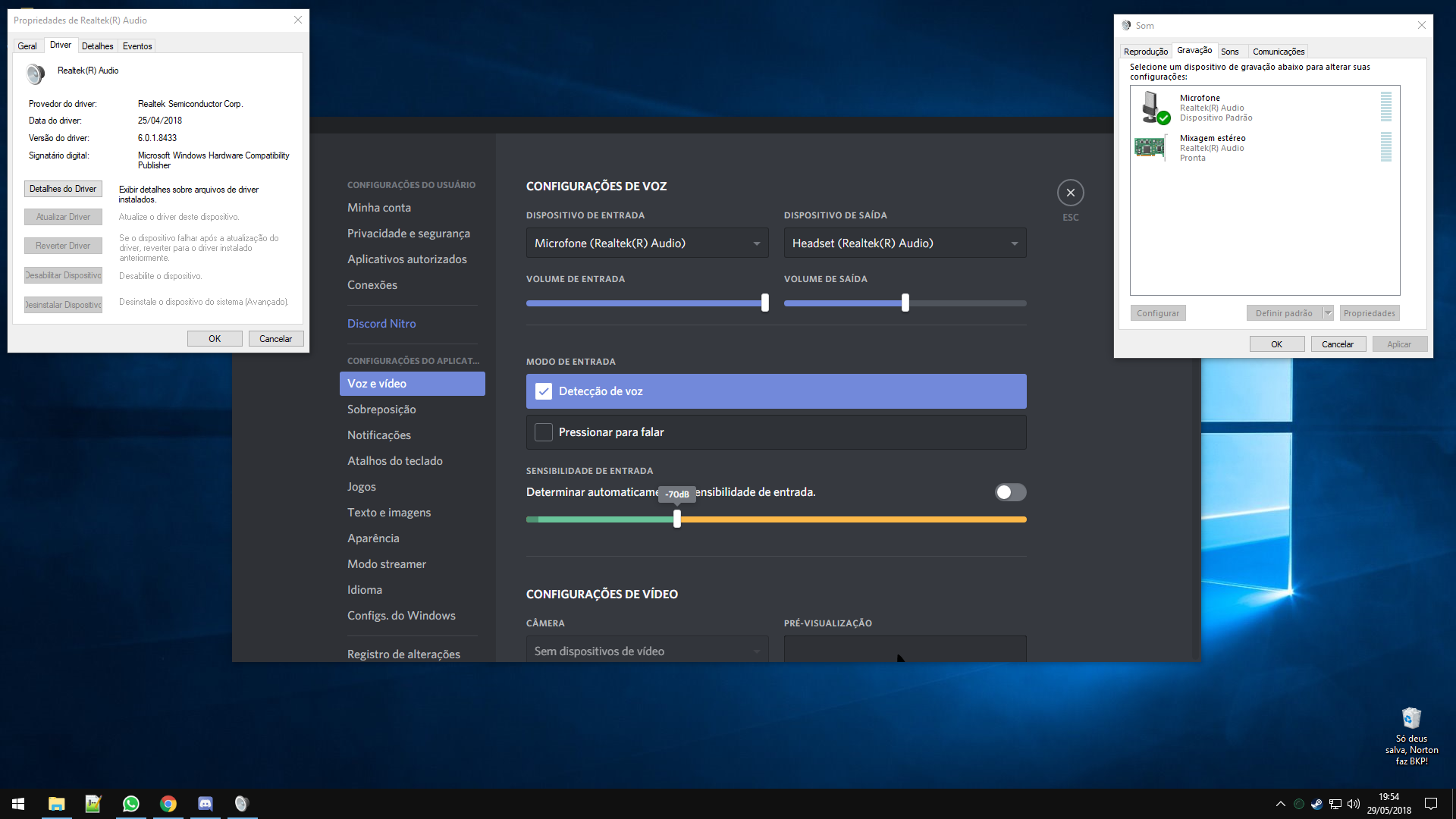
Task: Open the Comunicações tab in Som window
Action: pyautogui.click(x=1279, y=52)
